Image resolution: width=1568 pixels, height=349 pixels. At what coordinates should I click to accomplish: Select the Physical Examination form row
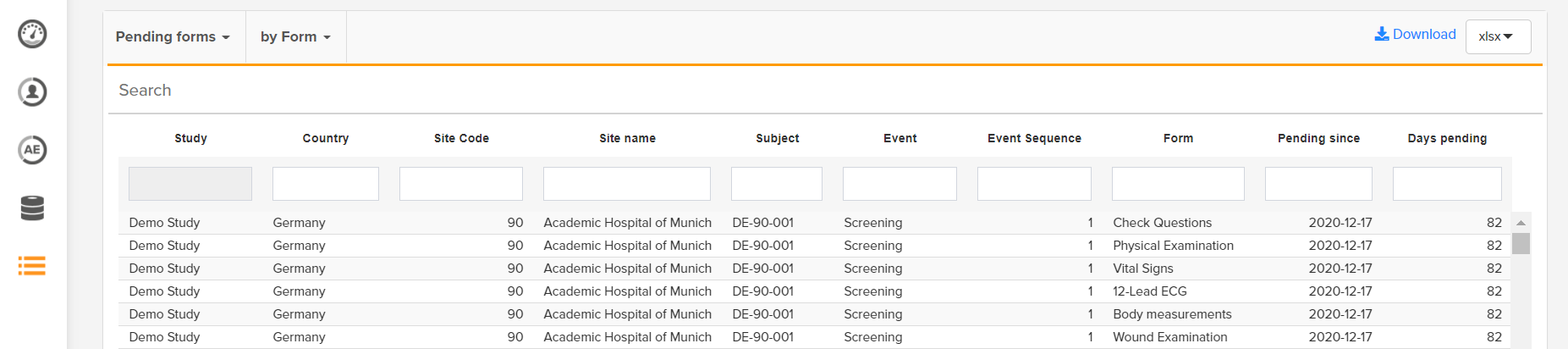(x=1173, y=246)
